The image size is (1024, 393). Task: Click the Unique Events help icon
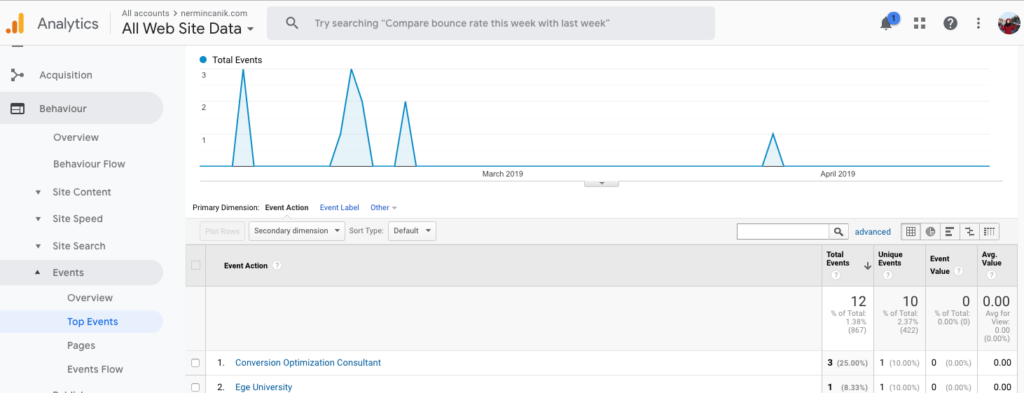(x=887, y=275)
